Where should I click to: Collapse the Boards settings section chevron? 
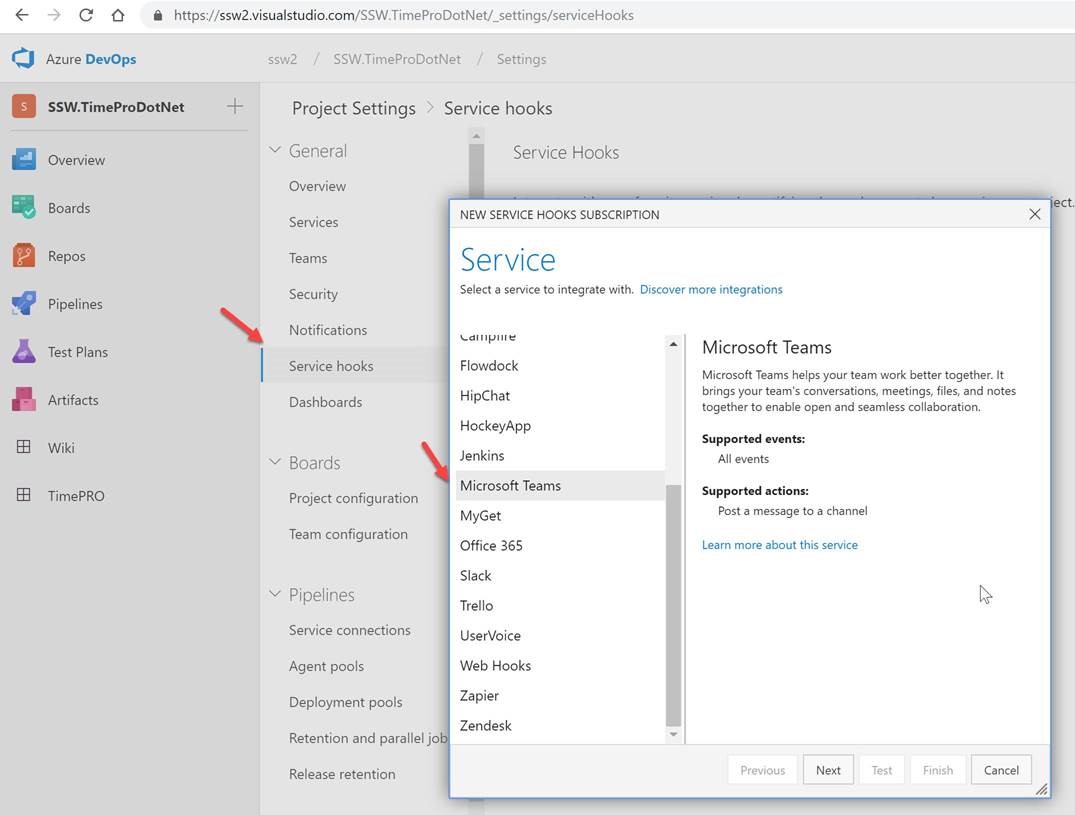pyautogui.click(x=275, y=463)
